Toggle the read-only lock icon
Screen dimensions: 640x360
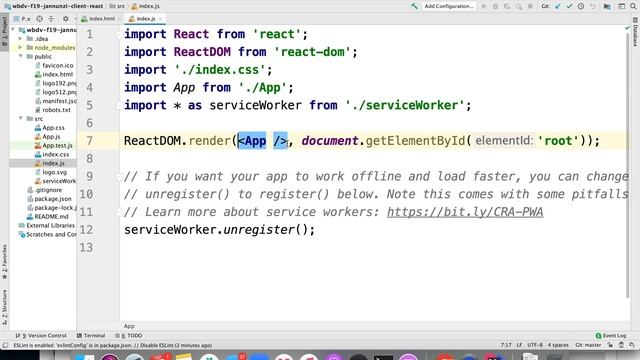click(610, 345)
